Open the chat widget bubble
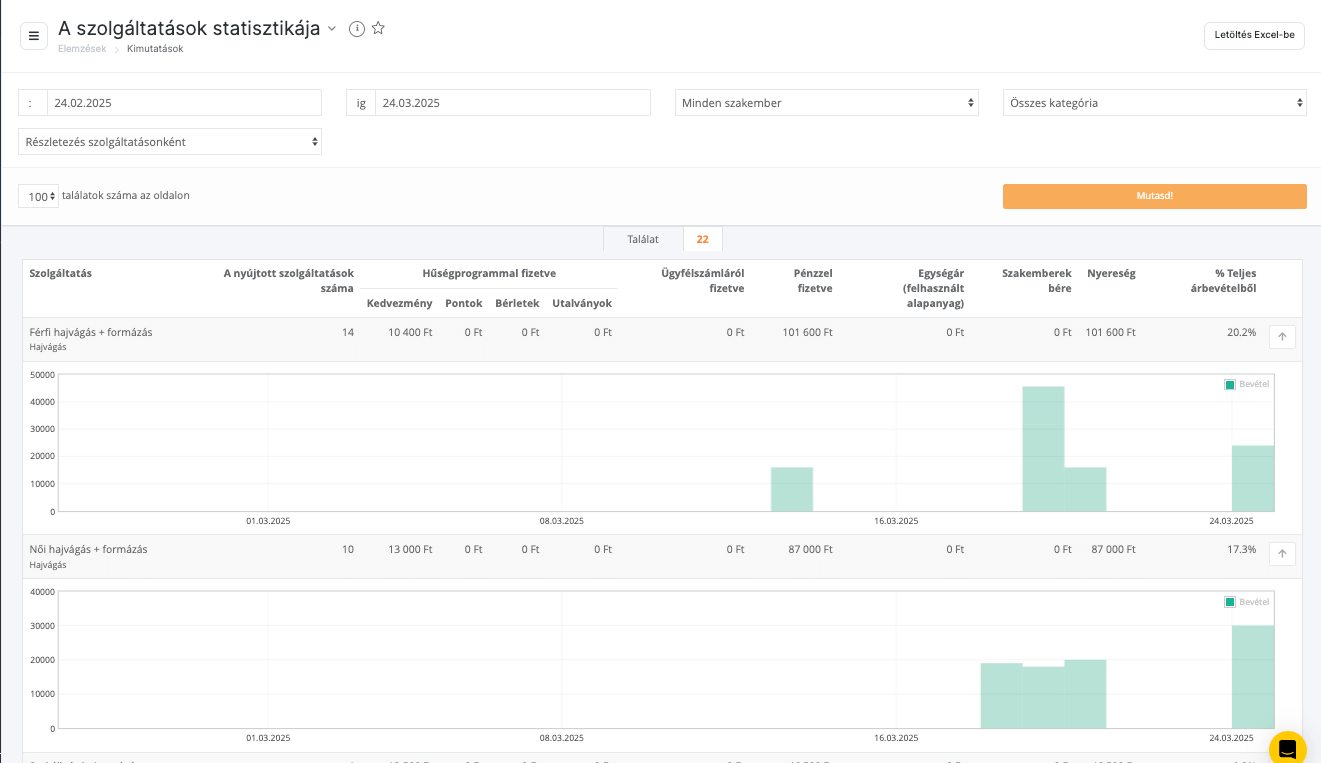Viewport: 1321px width, 763px height. point(1287,748)
